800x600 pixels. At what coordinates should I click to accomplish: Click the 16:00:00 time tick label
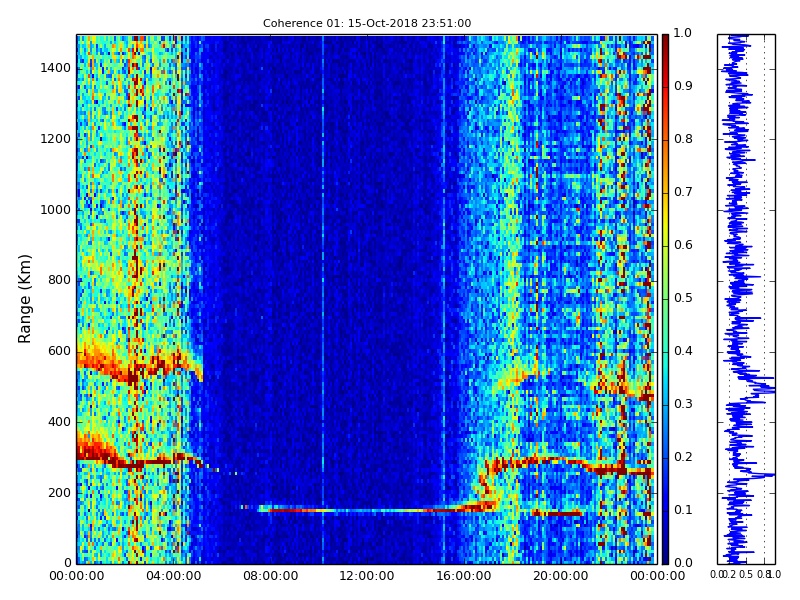(464, 576)
